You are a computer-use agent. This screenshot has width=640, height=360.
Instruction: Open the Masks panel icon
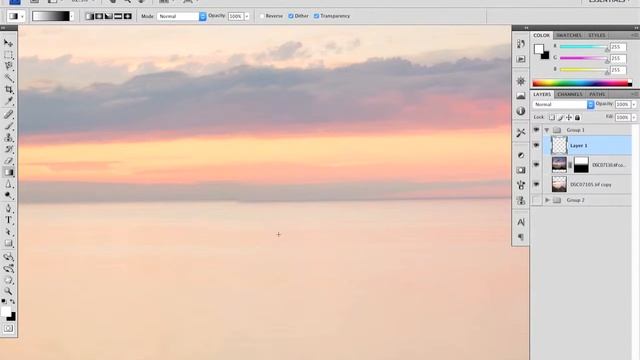521,170
